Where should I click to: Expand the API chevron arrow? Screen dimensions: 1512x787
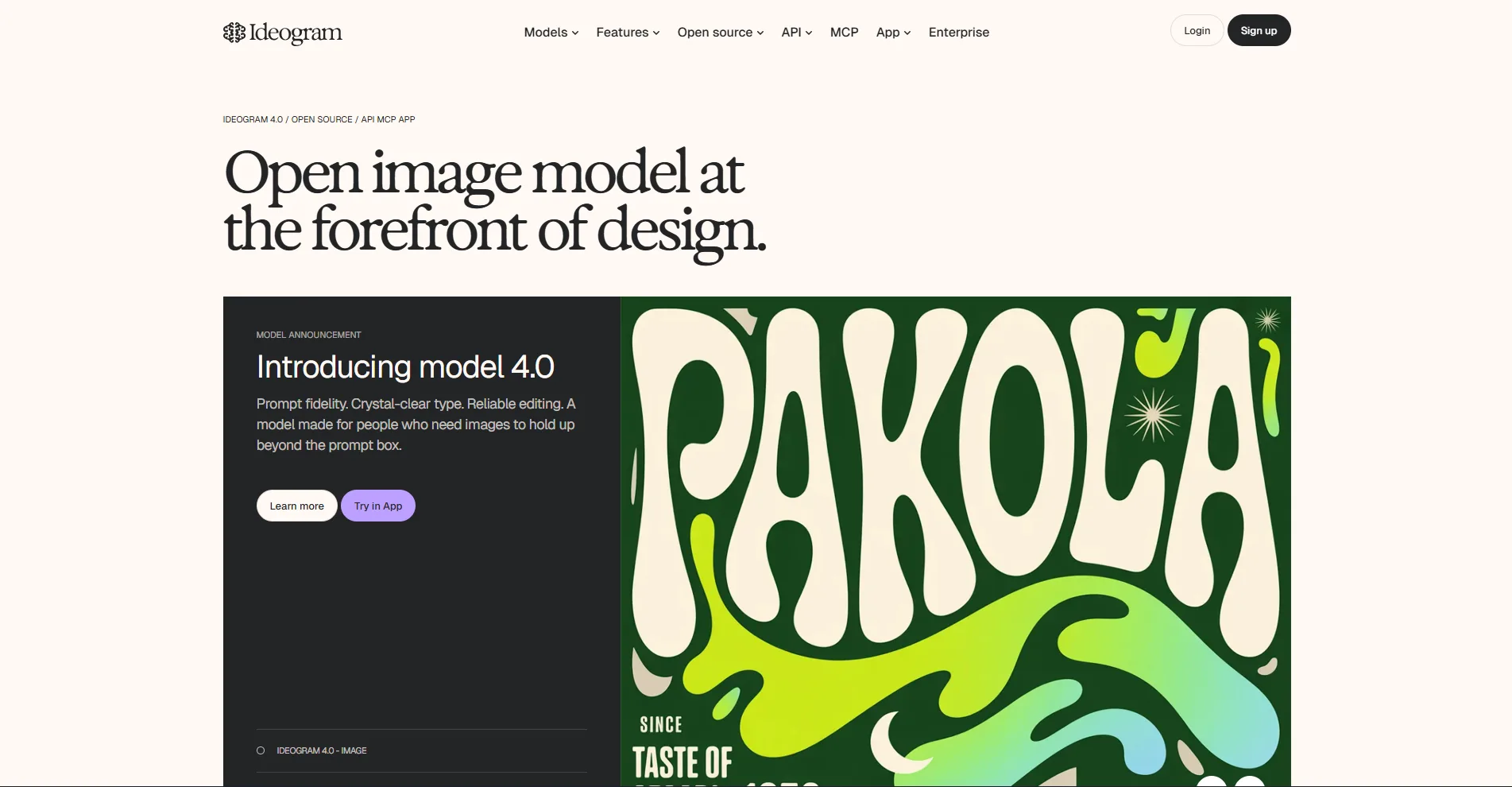[809, 33]
